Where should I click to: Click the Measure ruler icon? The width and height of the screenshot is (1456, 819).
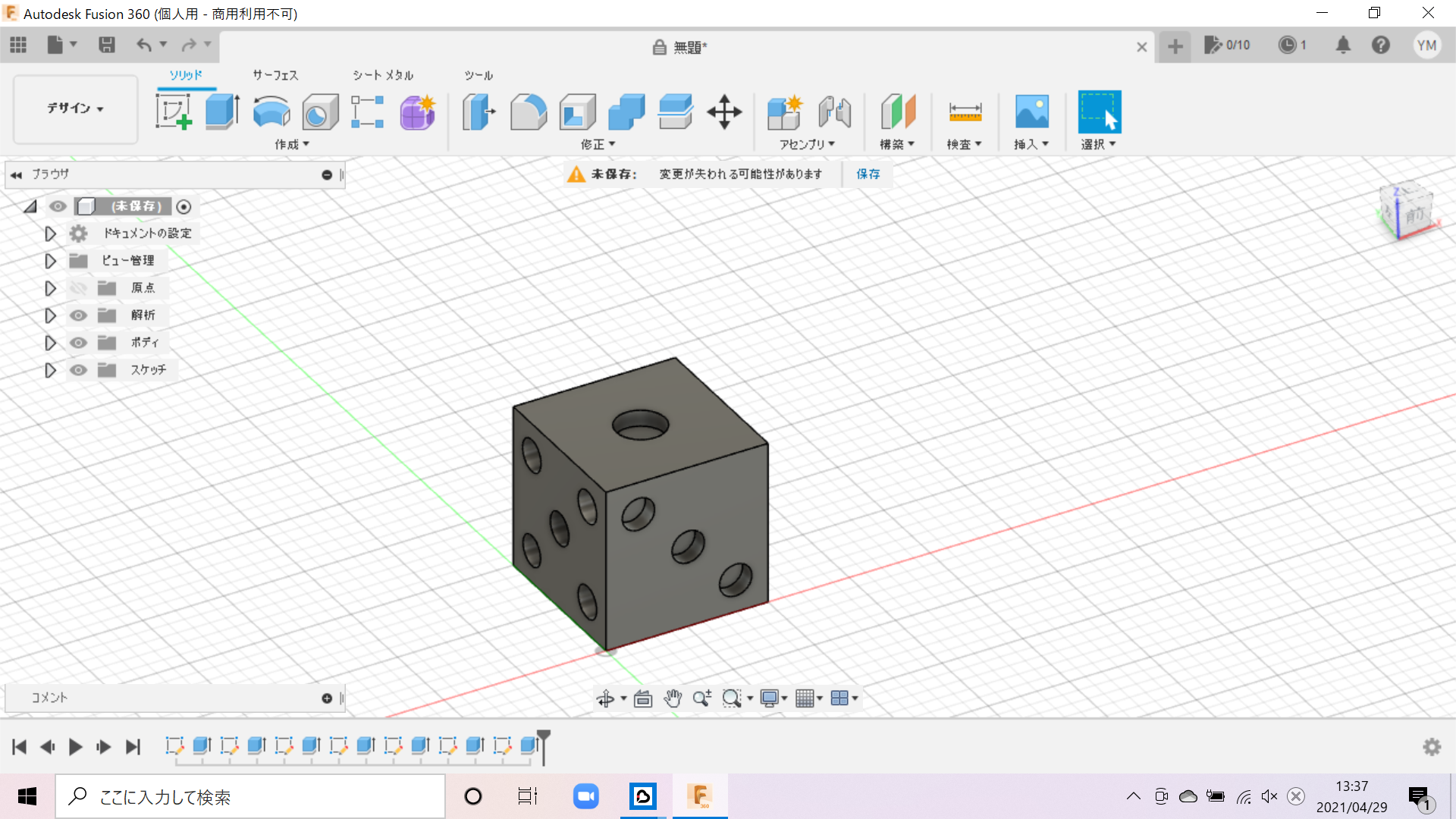click(x=965, y=112)
